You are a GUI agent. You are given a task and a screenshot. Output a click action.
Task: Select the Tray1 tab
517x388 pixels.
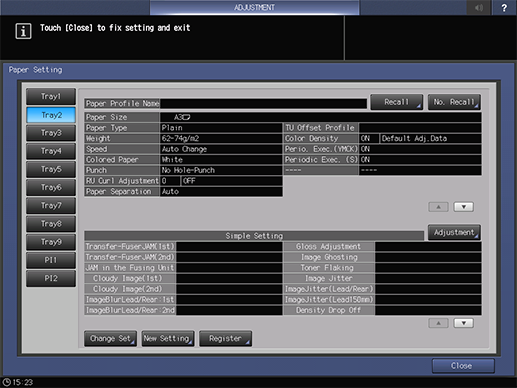point(51,96)
